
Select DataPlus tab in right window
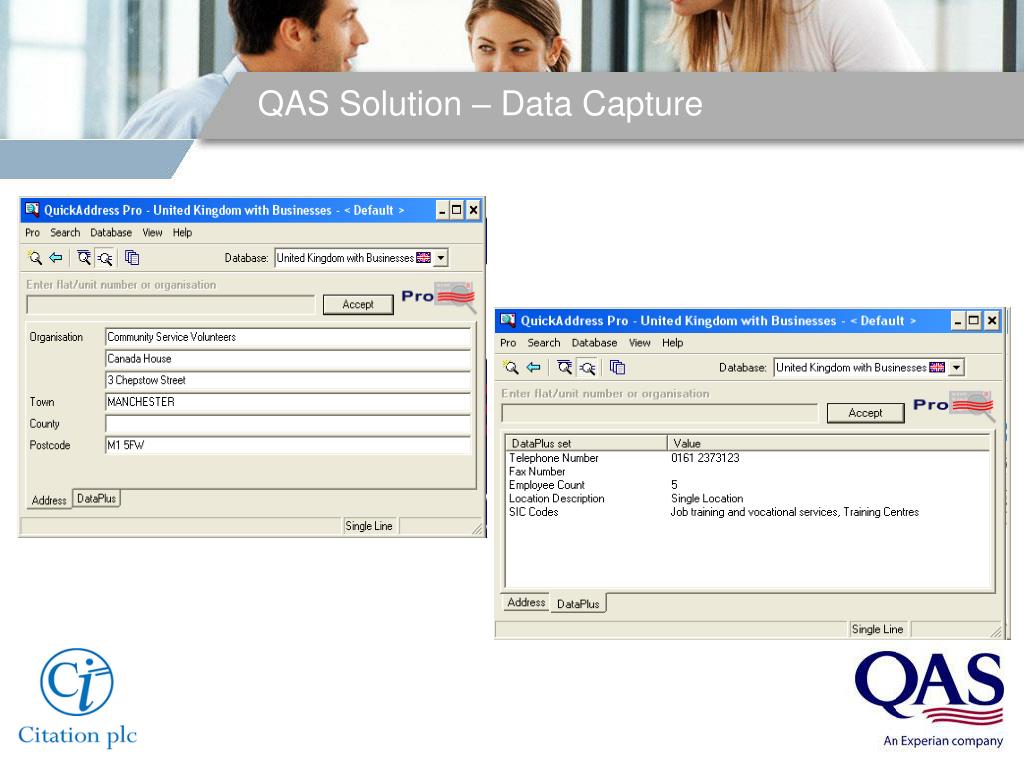[578, 604]
